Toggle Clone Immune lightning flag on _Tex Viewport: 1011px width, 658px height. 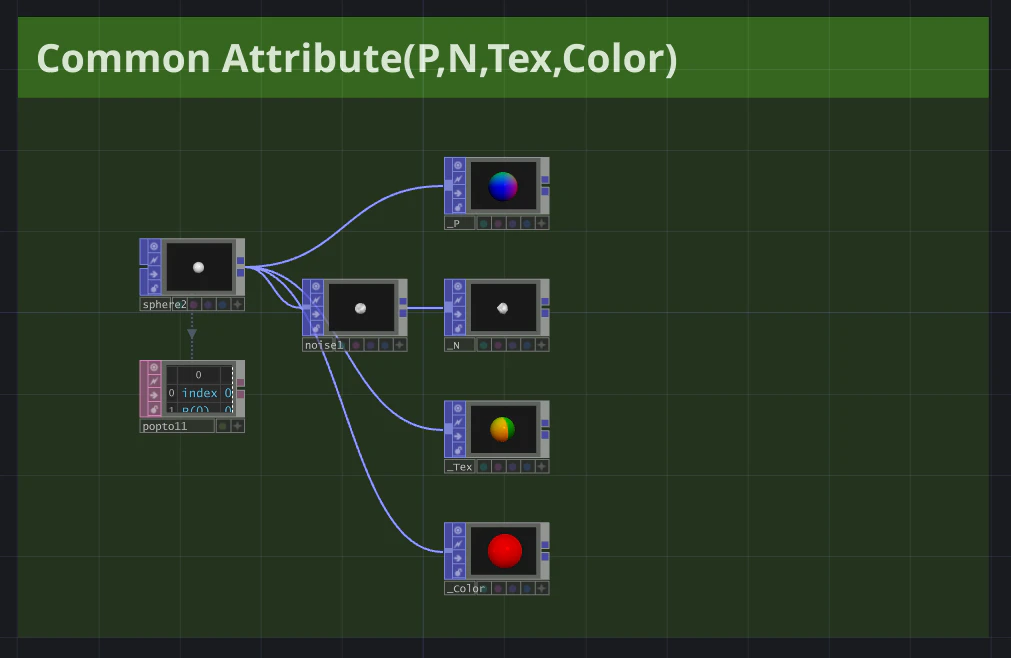pyautogui.click(x=458, y=422)
